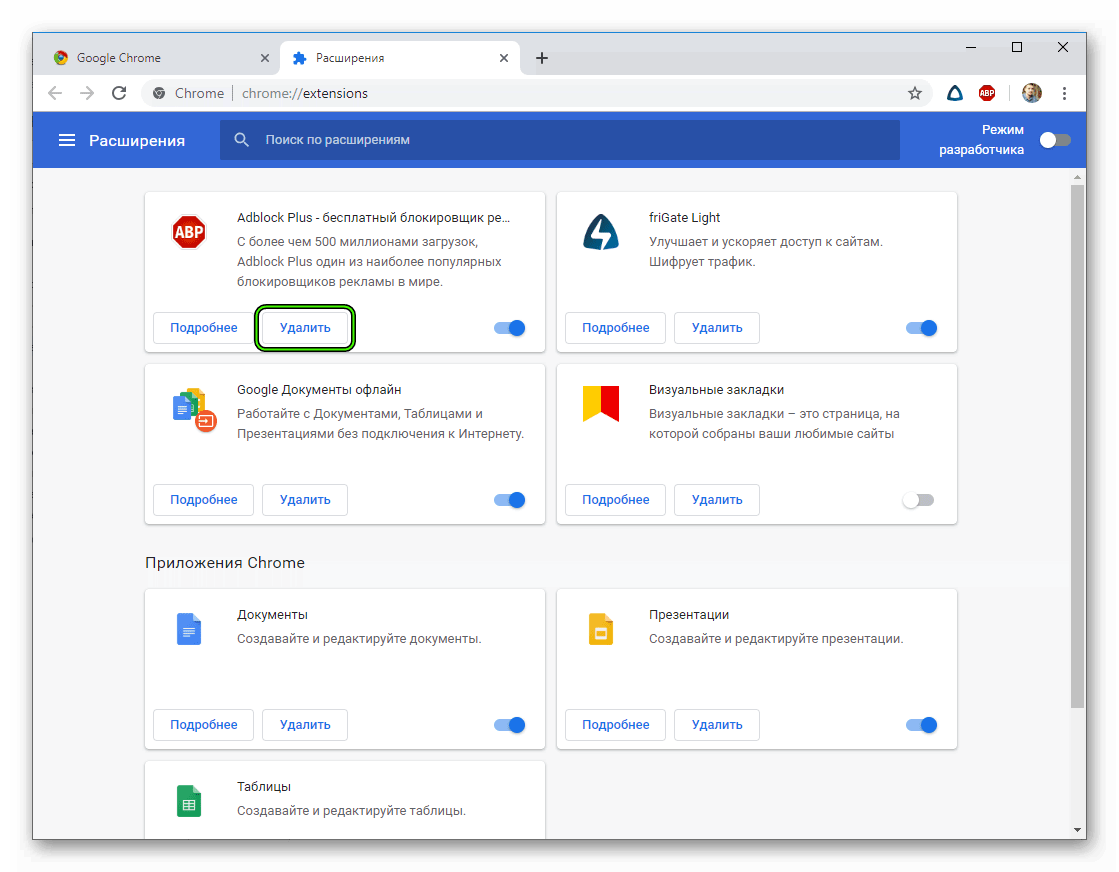
Task: Maximize the Chrome window
Action: 1017,47
